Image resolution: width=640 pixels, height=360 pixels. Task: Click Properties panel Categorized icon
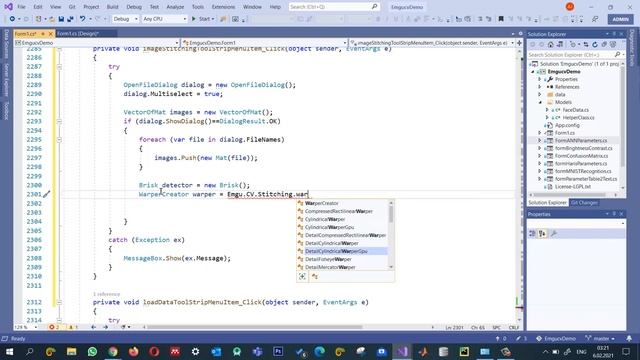[x=532, y=233]
